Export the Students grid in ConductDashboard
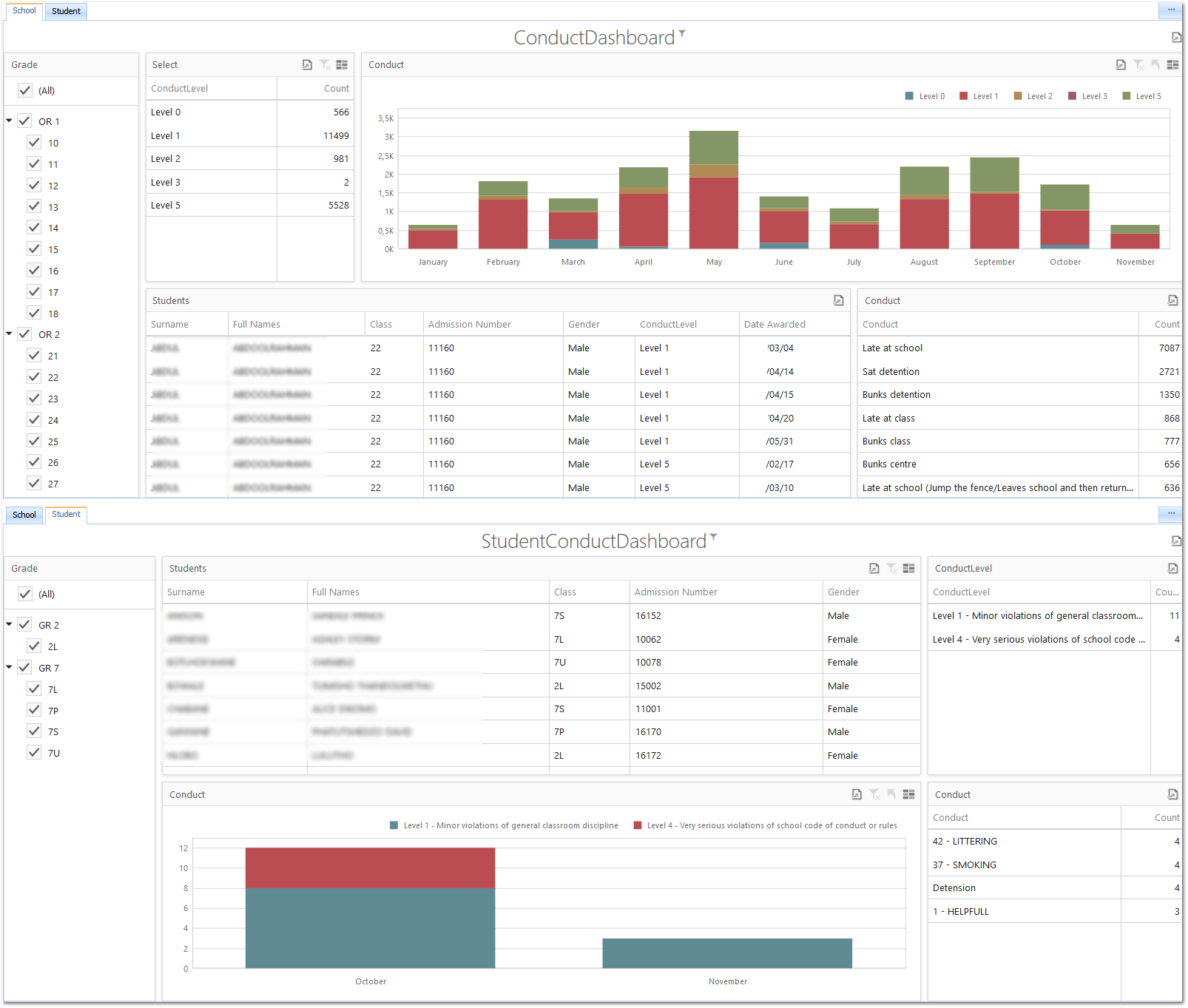 tap(839, 300)
